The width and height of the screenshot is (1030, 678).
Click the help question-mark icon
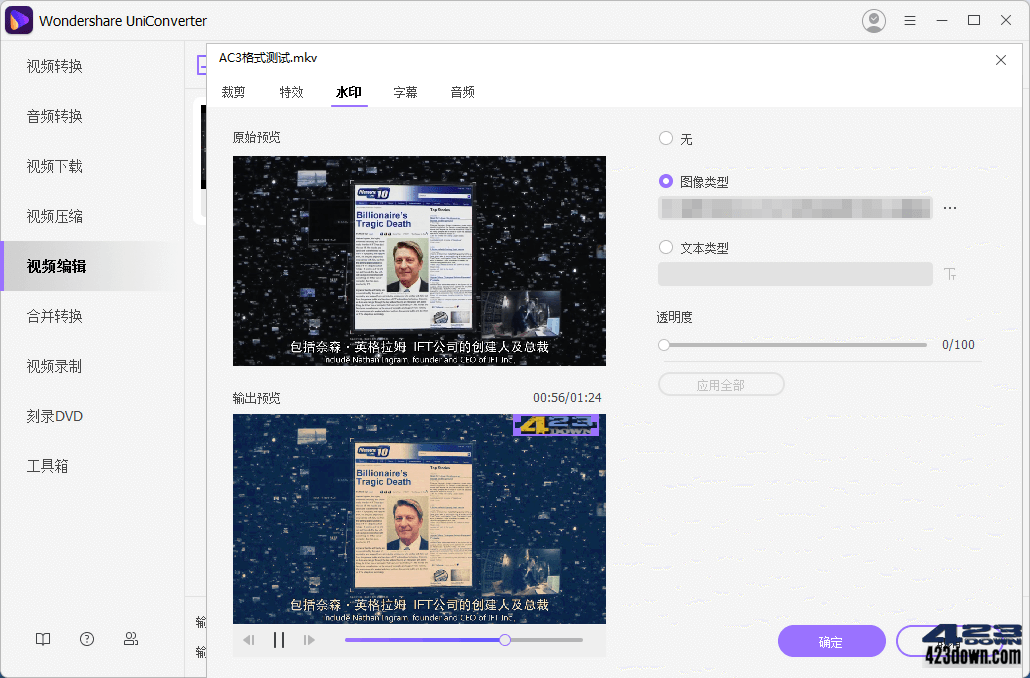[86, 638]
